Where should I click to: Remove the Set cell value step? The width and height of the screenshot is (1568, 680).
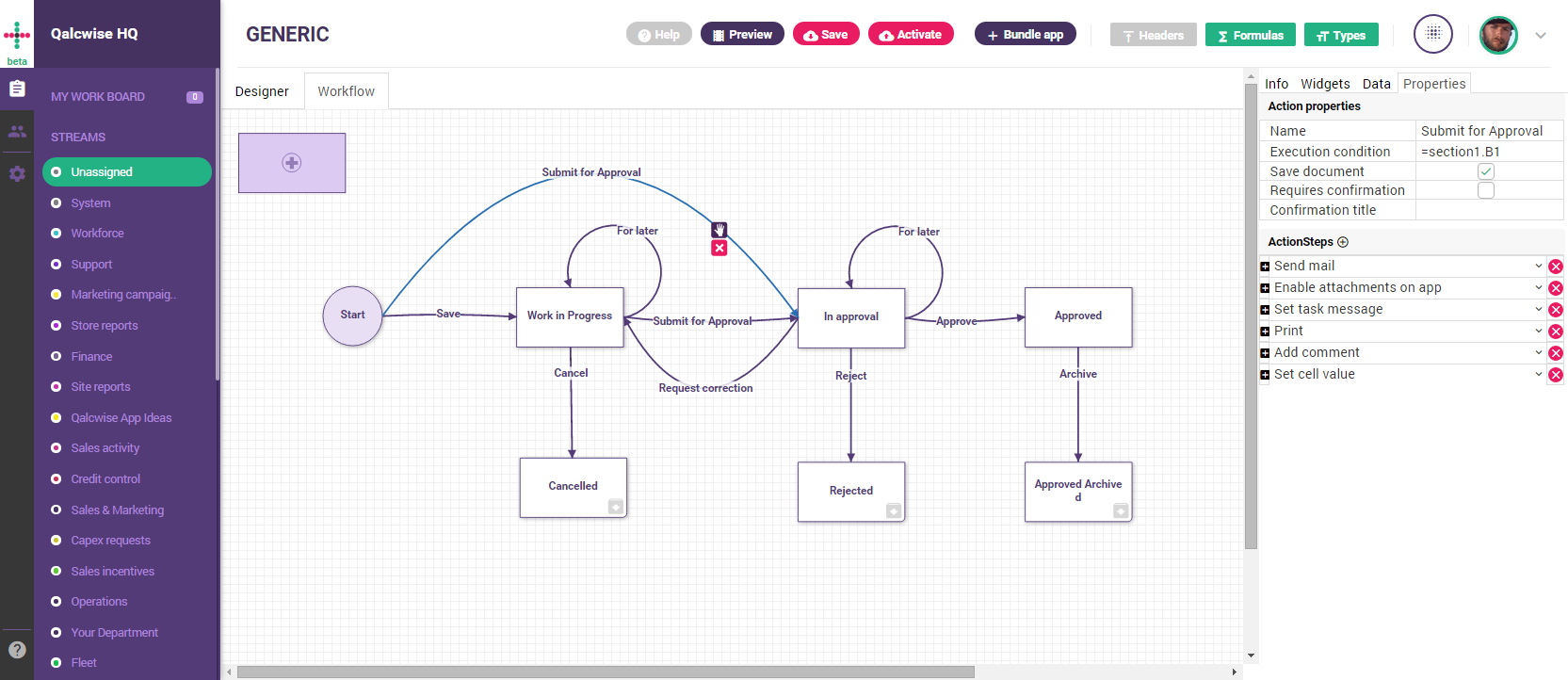pyautogui.click(x=1556, y=375)
